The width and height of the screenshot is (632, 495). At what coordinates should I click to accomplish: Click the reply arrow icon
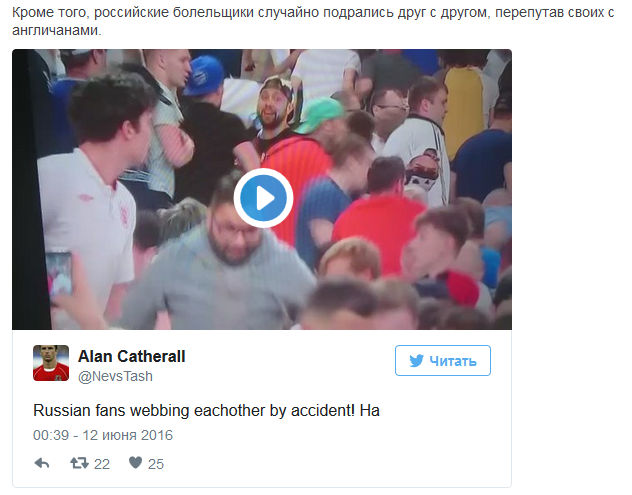tap(42, 463)
